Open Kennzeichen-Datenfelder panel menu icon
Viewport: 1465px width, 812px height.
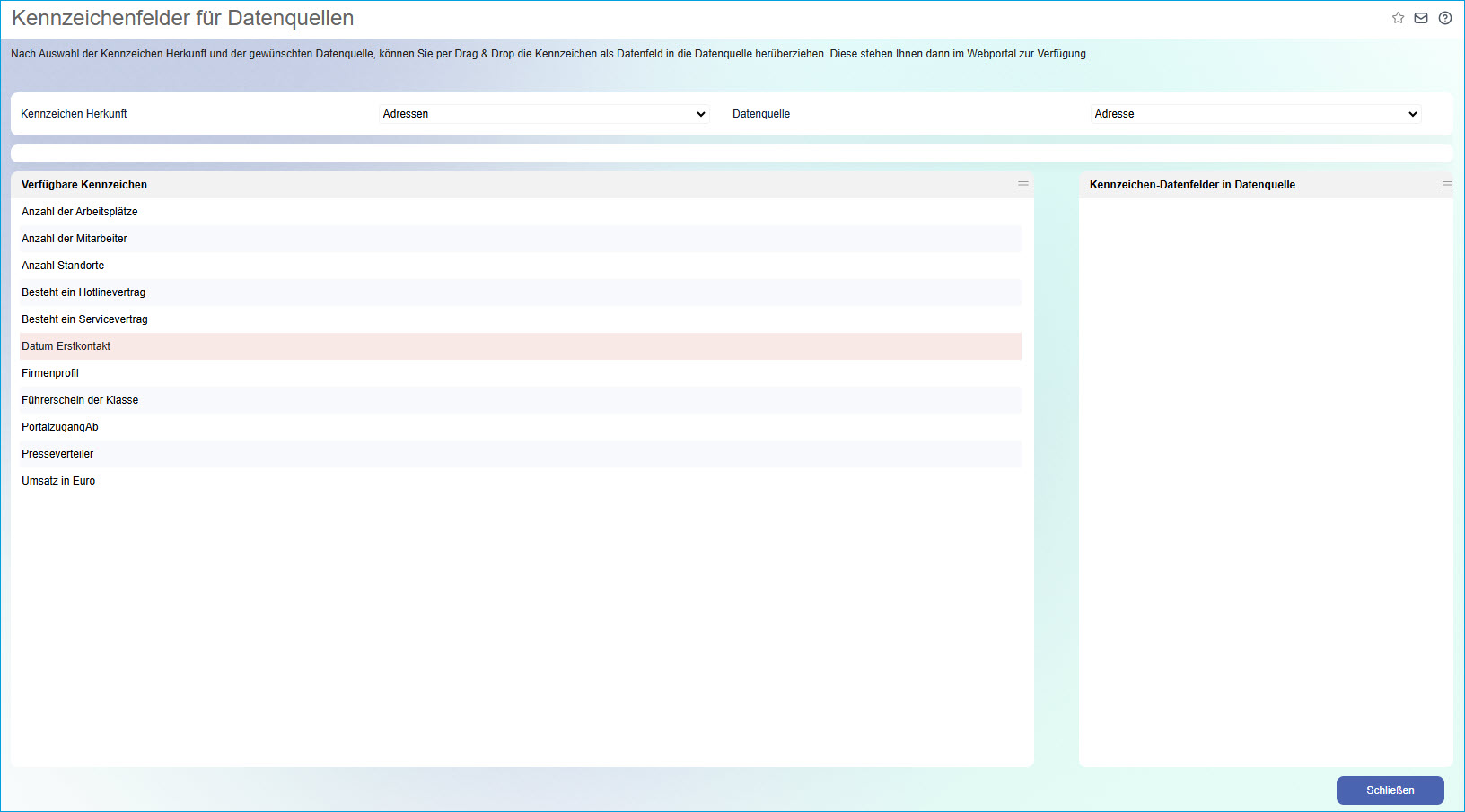[x=1446, y=185]
